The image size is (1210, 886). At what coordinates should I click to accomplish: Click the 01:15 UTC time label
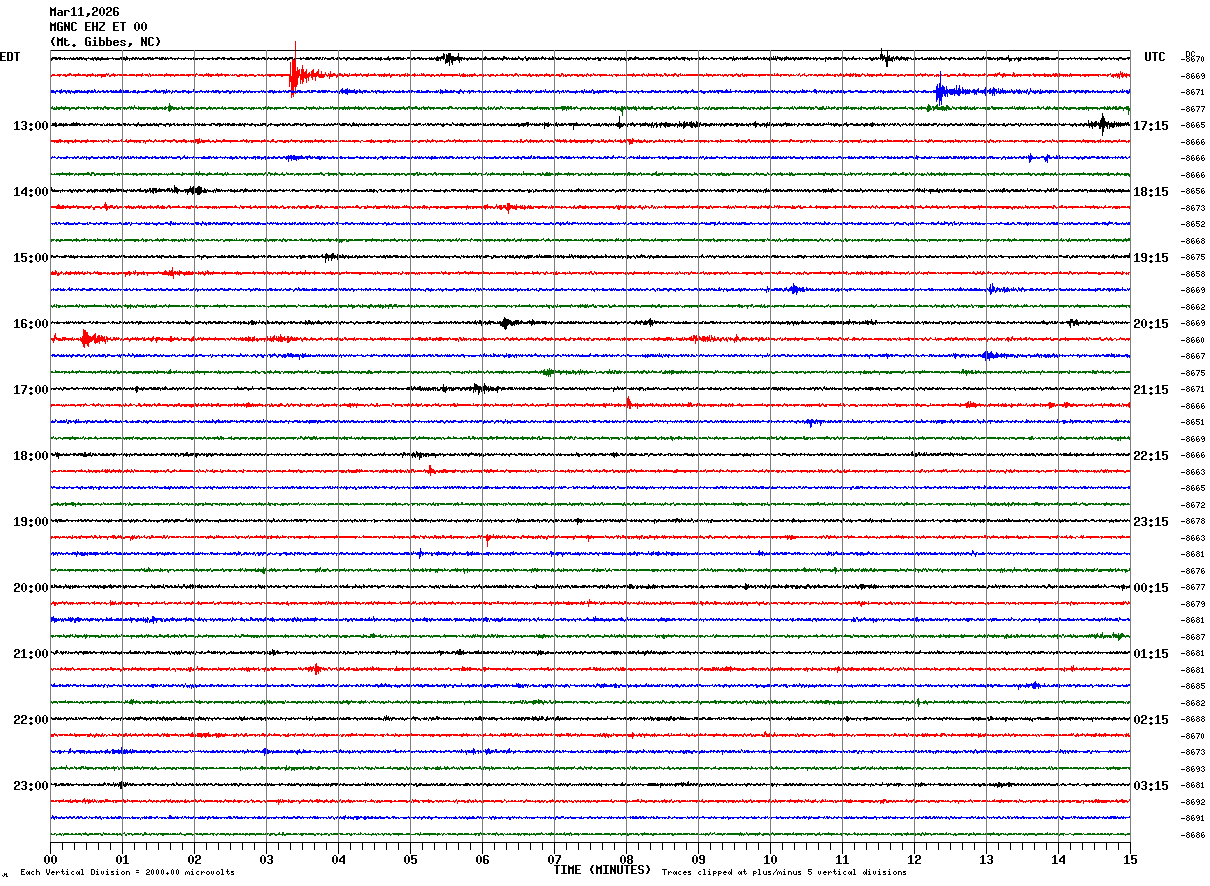point(1151,654)
